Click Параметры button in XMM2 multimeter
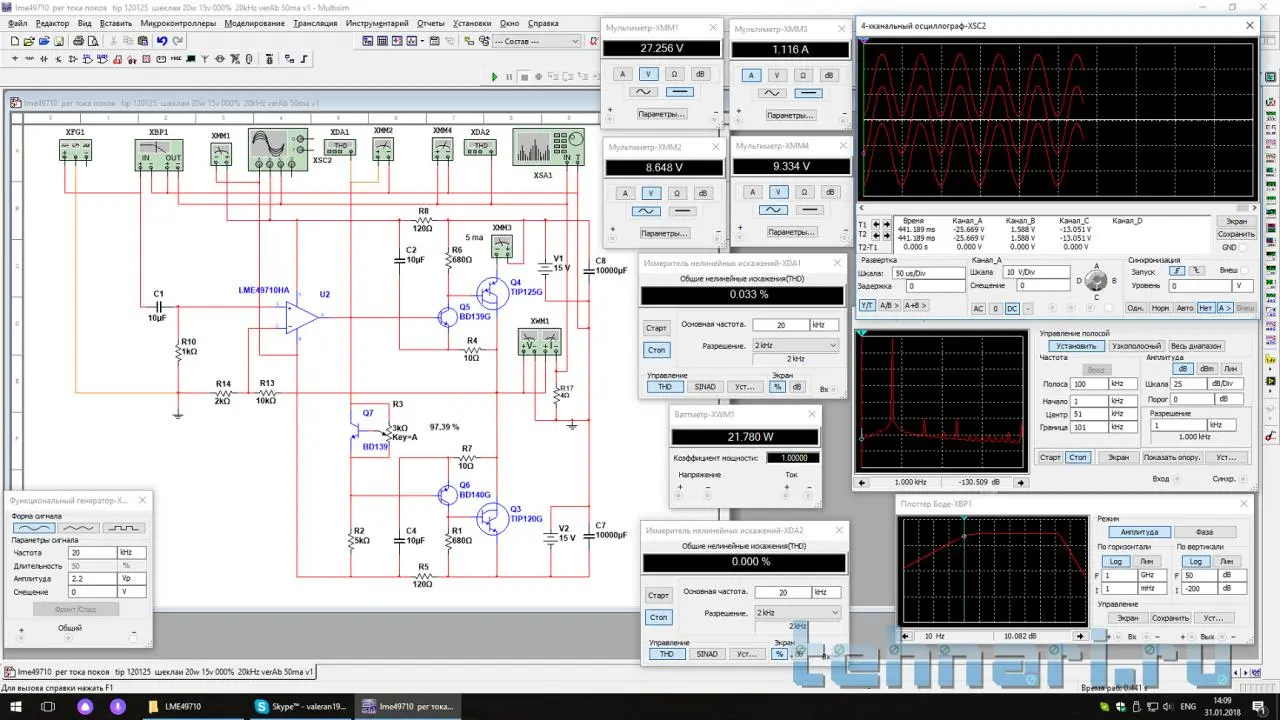The image size is (1280, 720). [664, 233]
